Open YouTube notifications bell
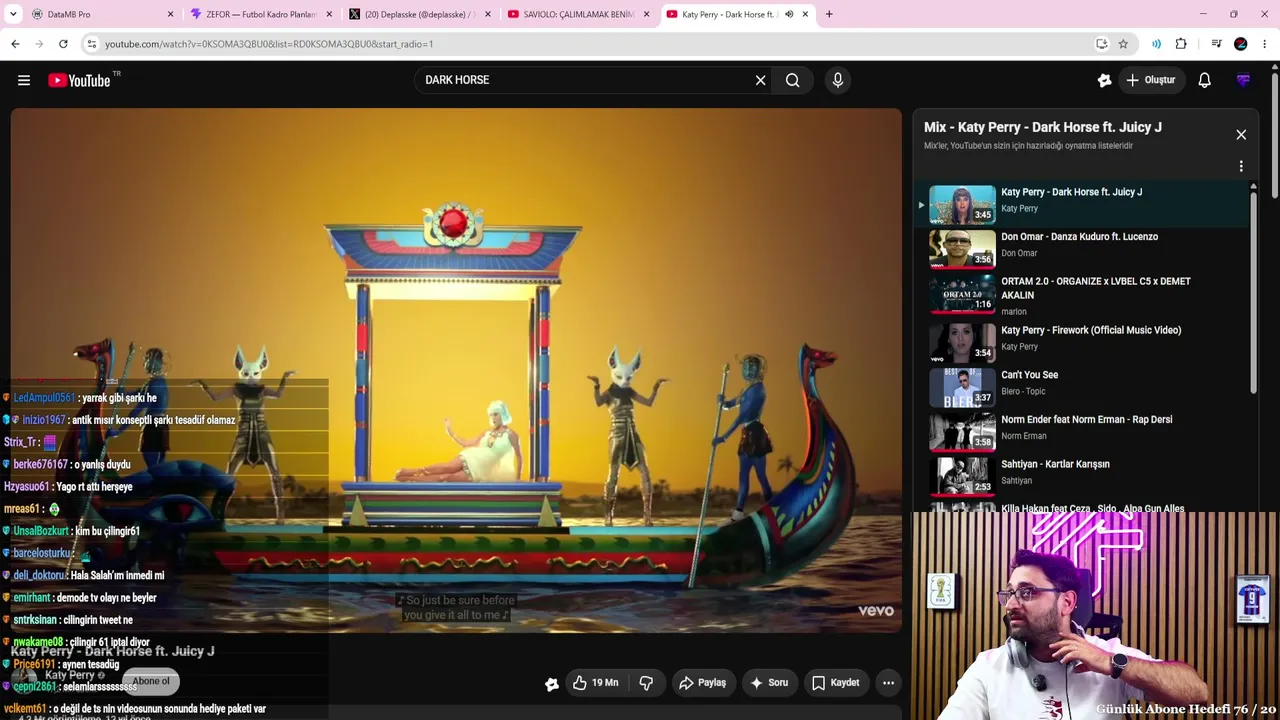This screenshot has width=1280, height=720. pyautogui.click(x=1205, y=80)
